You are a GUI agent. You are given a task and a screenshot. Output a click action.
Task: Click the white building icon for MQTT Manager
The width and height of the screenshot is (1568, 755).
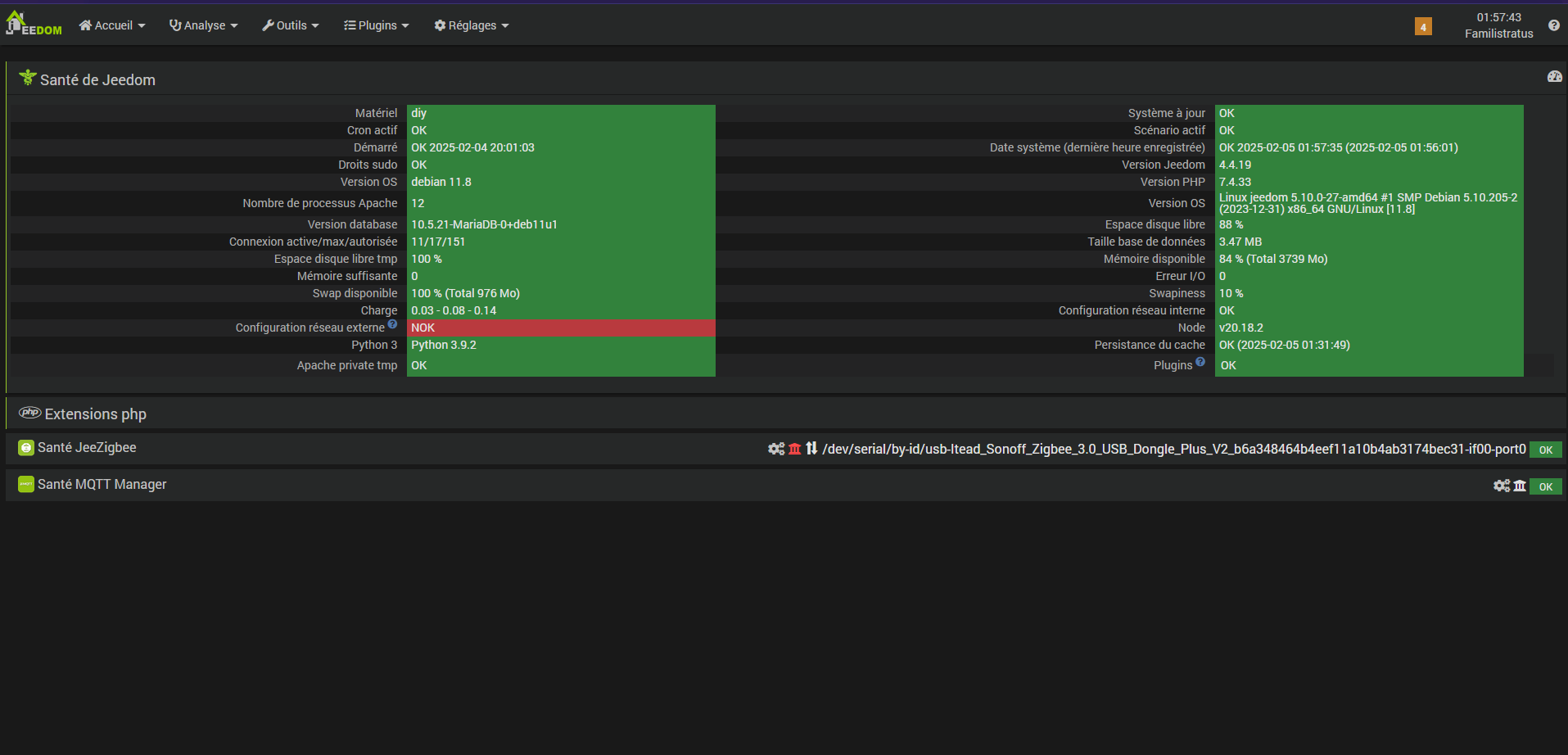(x=1520, y=486)
